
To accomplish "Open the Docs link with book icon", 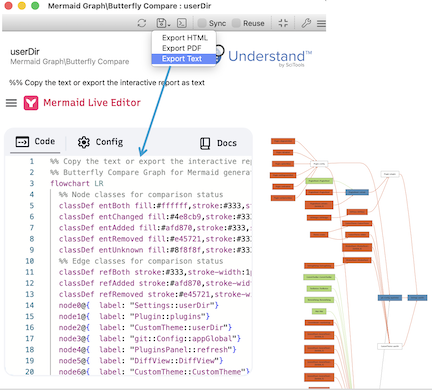I will tap(218, 143).
